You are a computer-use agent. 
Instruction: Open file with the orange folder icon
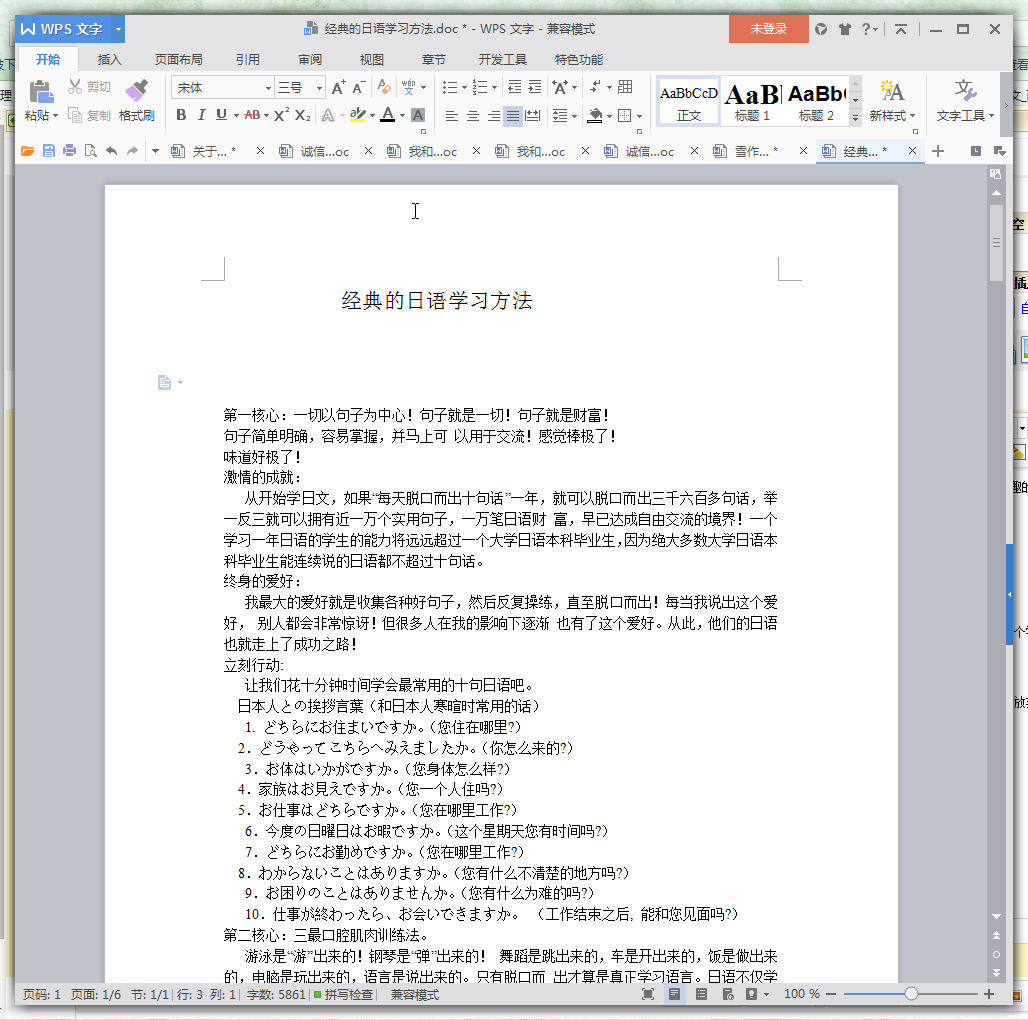coord(28,151)
